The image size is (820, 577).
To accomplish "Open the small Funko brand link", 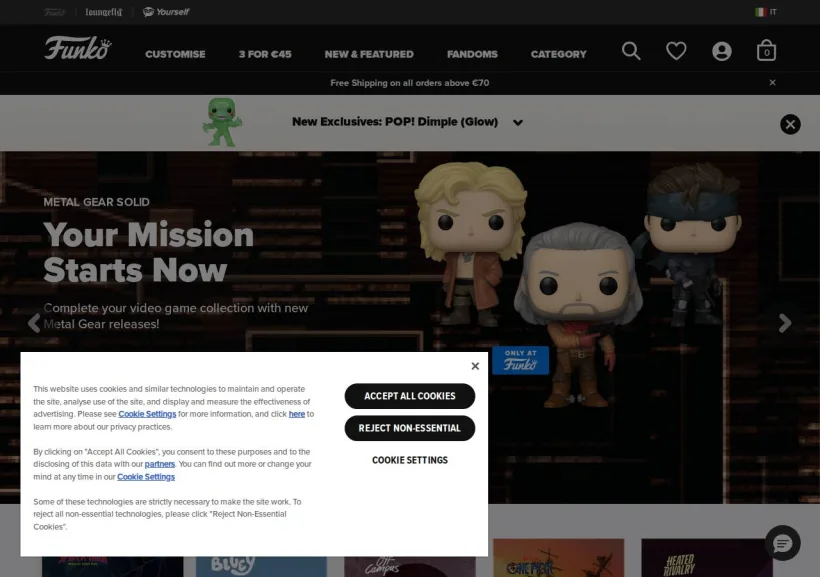I will point(55,12).
